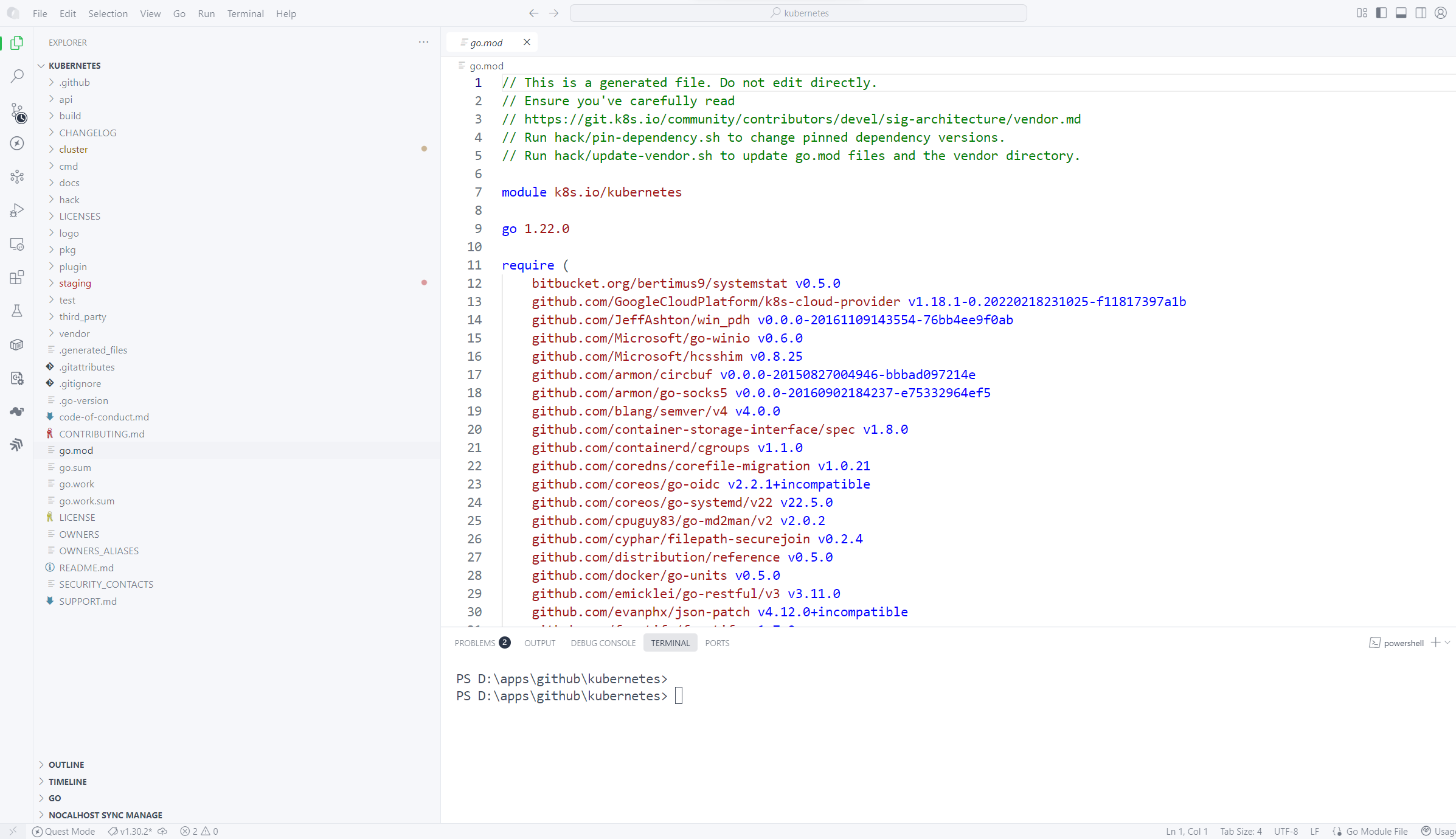Click the Customize Layout icon
1456x839 pixels.
click(1361, 13)
